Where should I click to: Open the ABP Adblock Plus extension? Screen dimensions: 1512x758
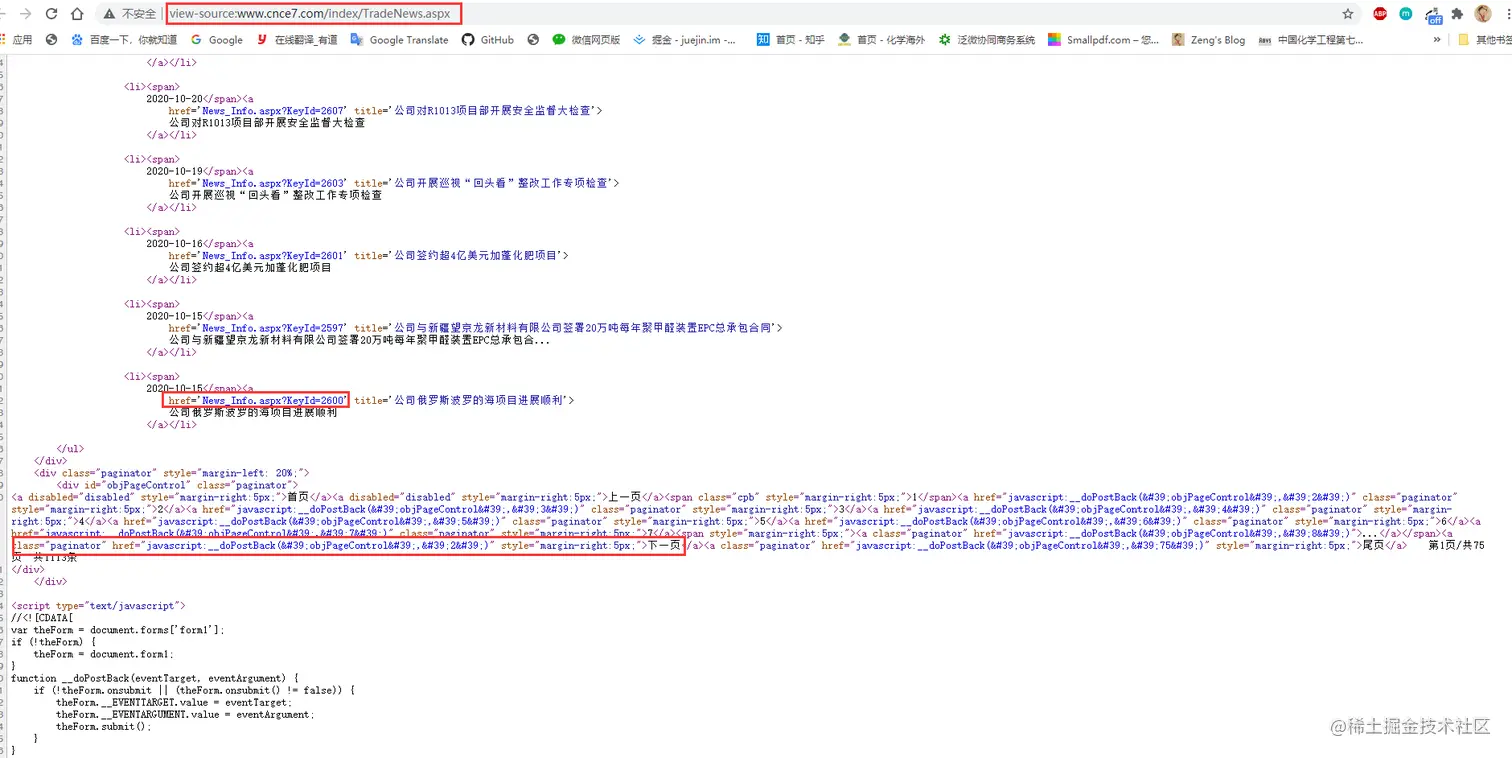pyautogui.click(x=1380, y=14)
